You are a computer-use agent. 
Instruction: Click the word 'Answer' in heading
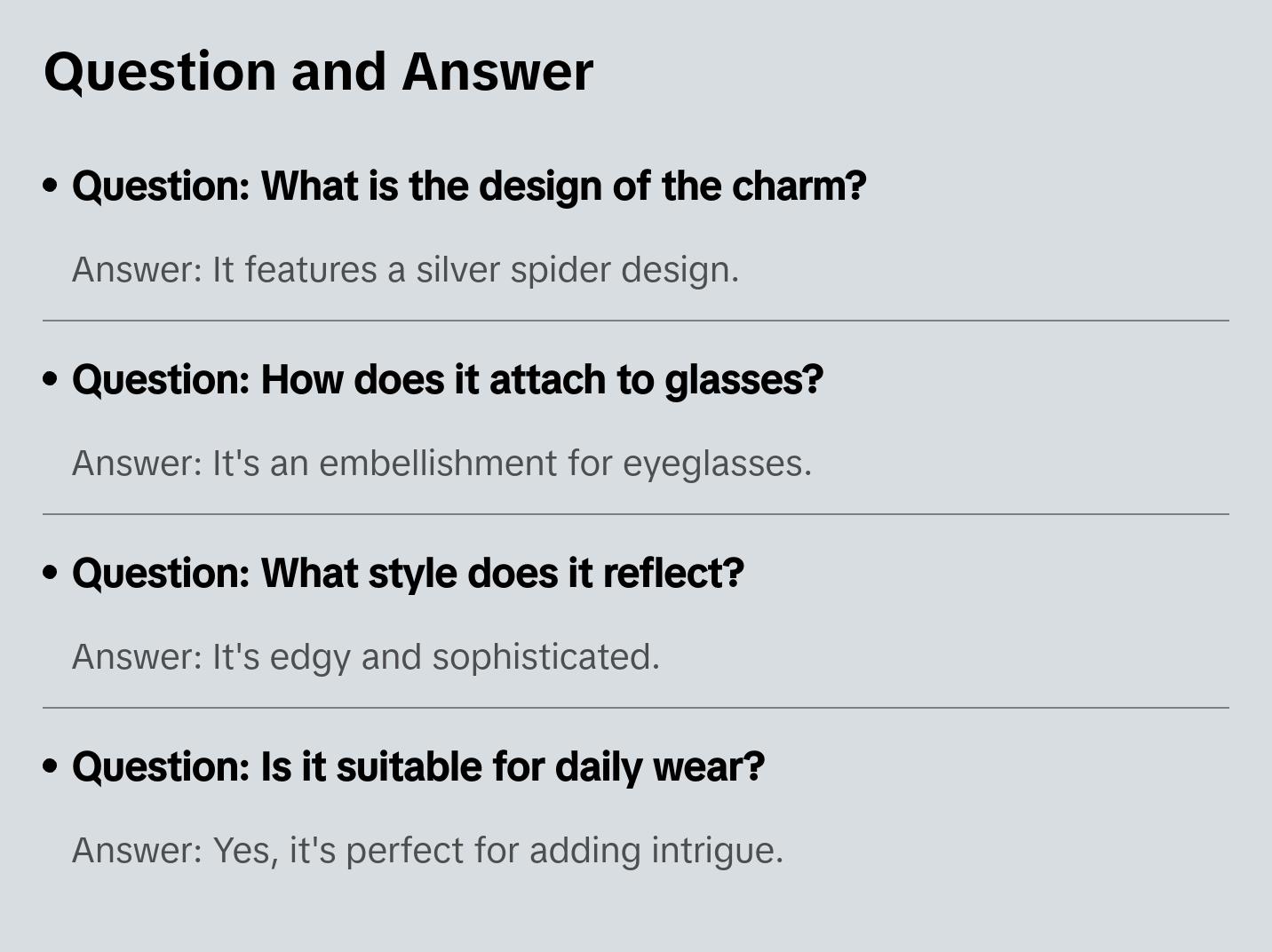pos(497,72)
